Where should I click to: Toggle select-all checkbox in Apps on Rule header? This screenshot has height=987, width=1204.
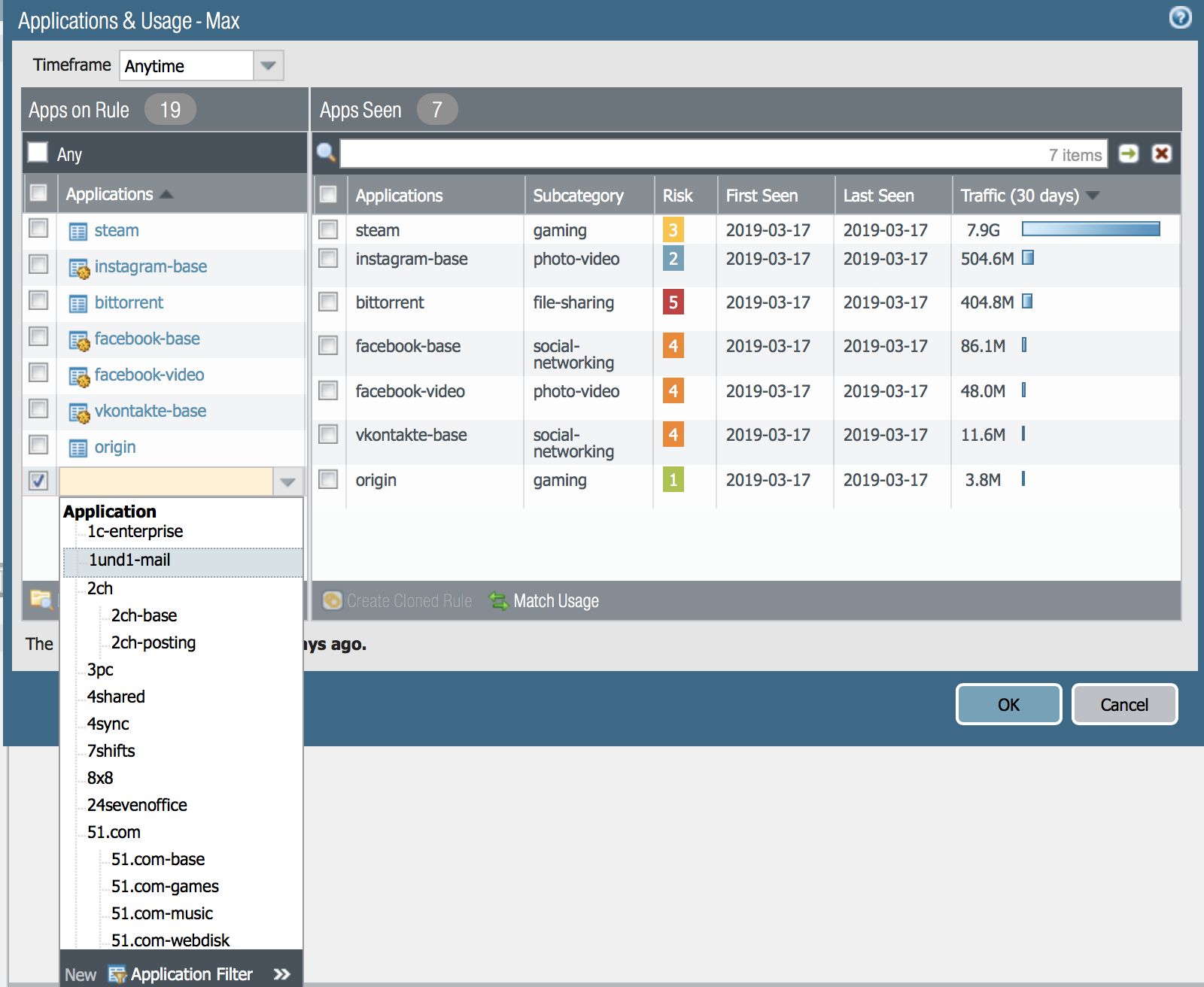point(38,193)
